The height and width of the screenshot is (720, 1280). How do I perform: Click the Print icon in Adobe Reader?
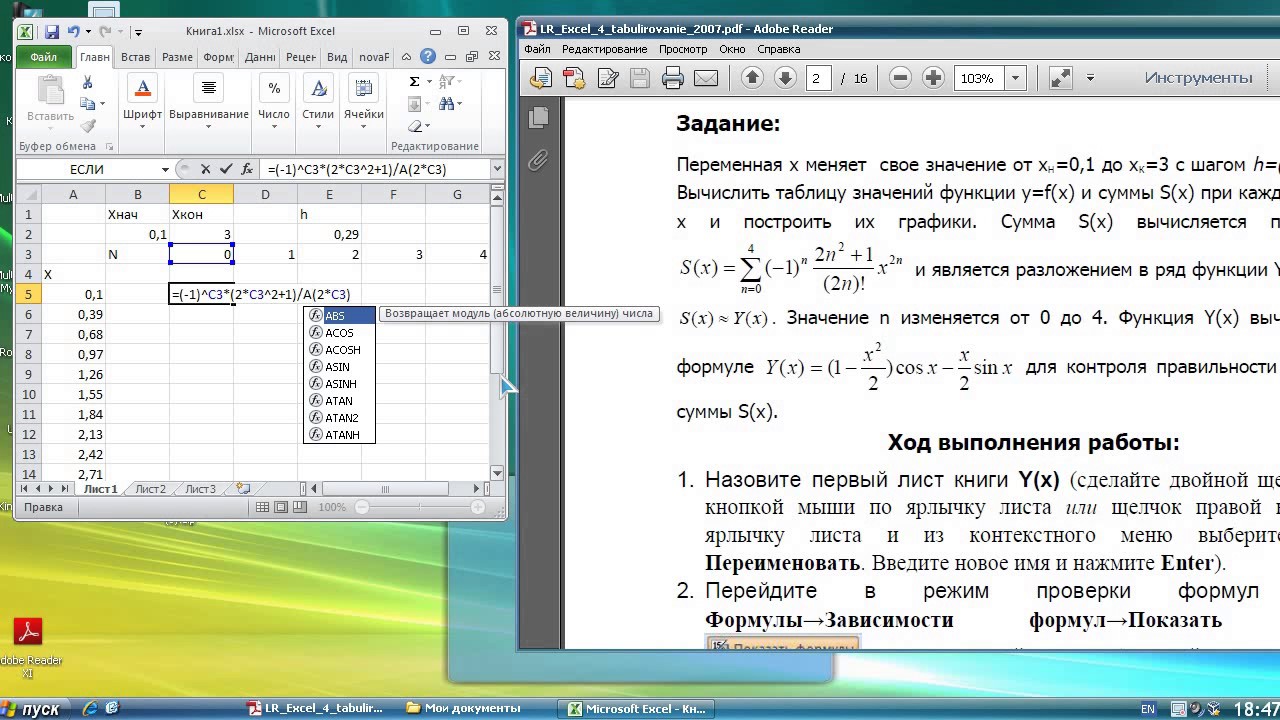673,78
